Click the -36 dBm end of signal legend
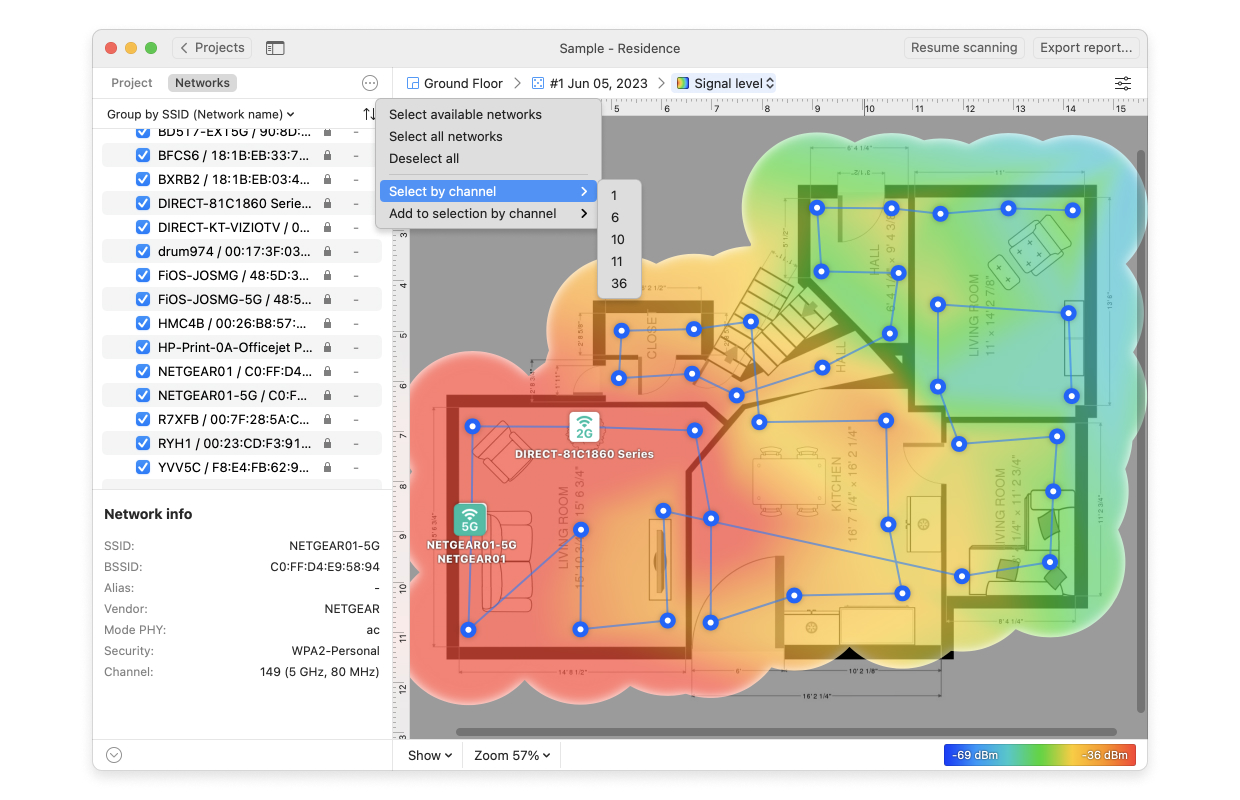This screenshot has height=800, width=1240. click(1106, 755)
